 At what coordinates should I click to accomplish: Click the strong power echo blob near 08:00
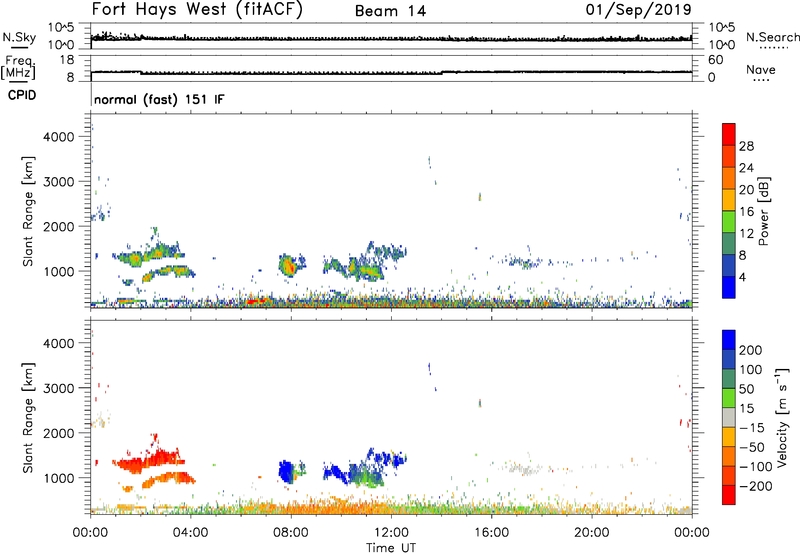[x=288, y=265]
